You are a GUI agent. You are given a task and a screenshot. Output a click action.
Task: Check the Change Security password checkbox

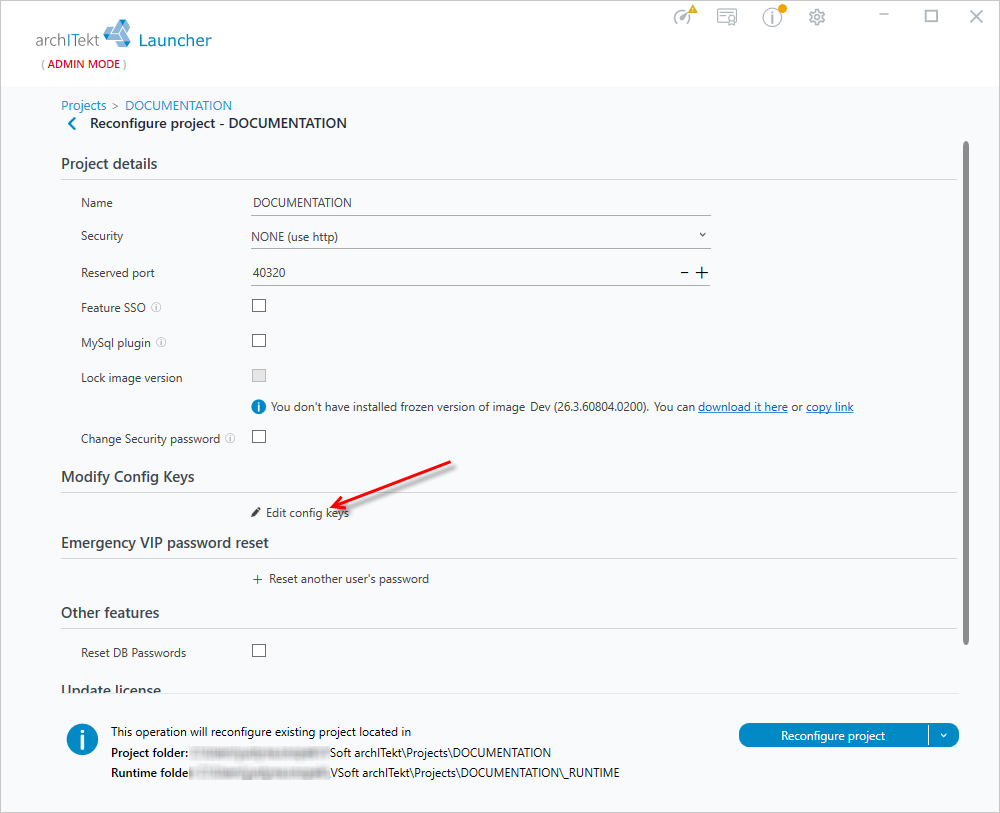pyautogui.click(x=259, y=437)
